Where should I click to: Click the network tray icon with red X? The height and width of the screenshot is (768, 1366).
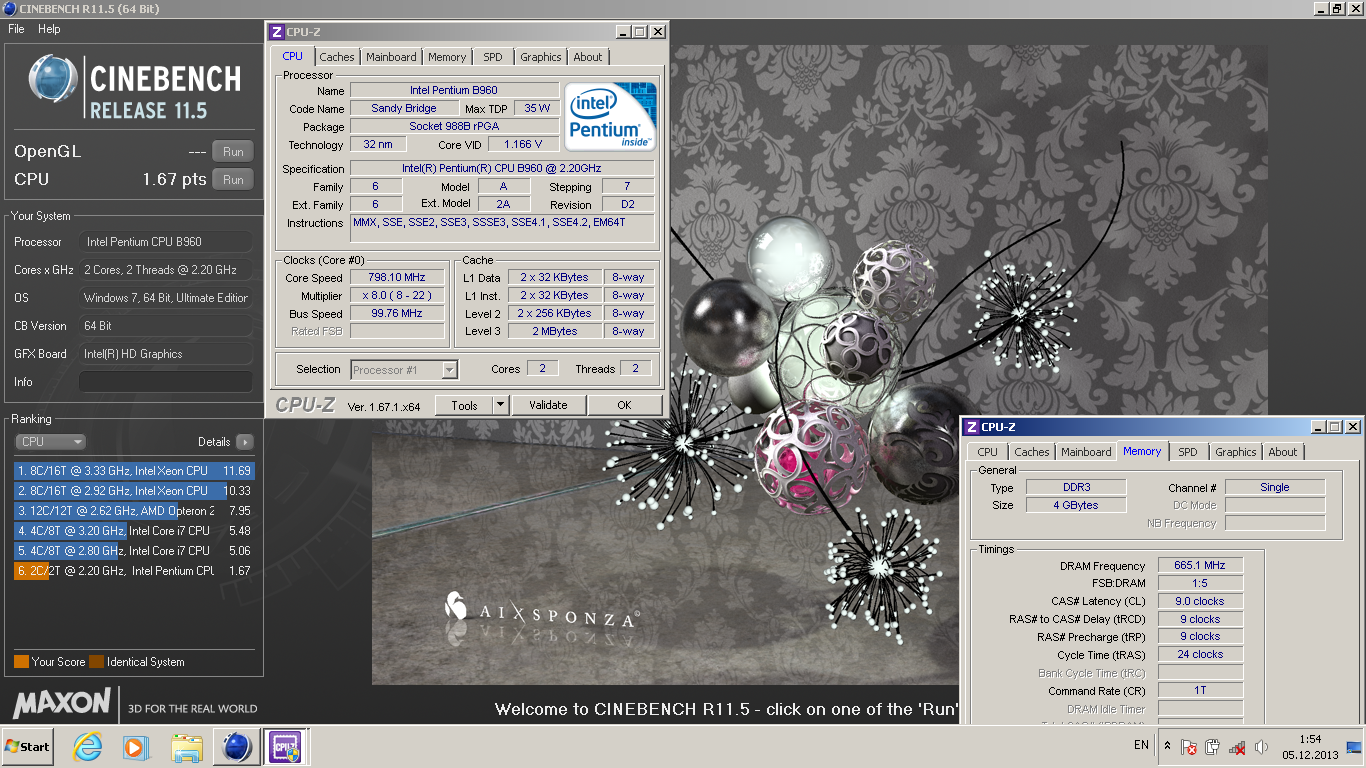(1237, 747)
